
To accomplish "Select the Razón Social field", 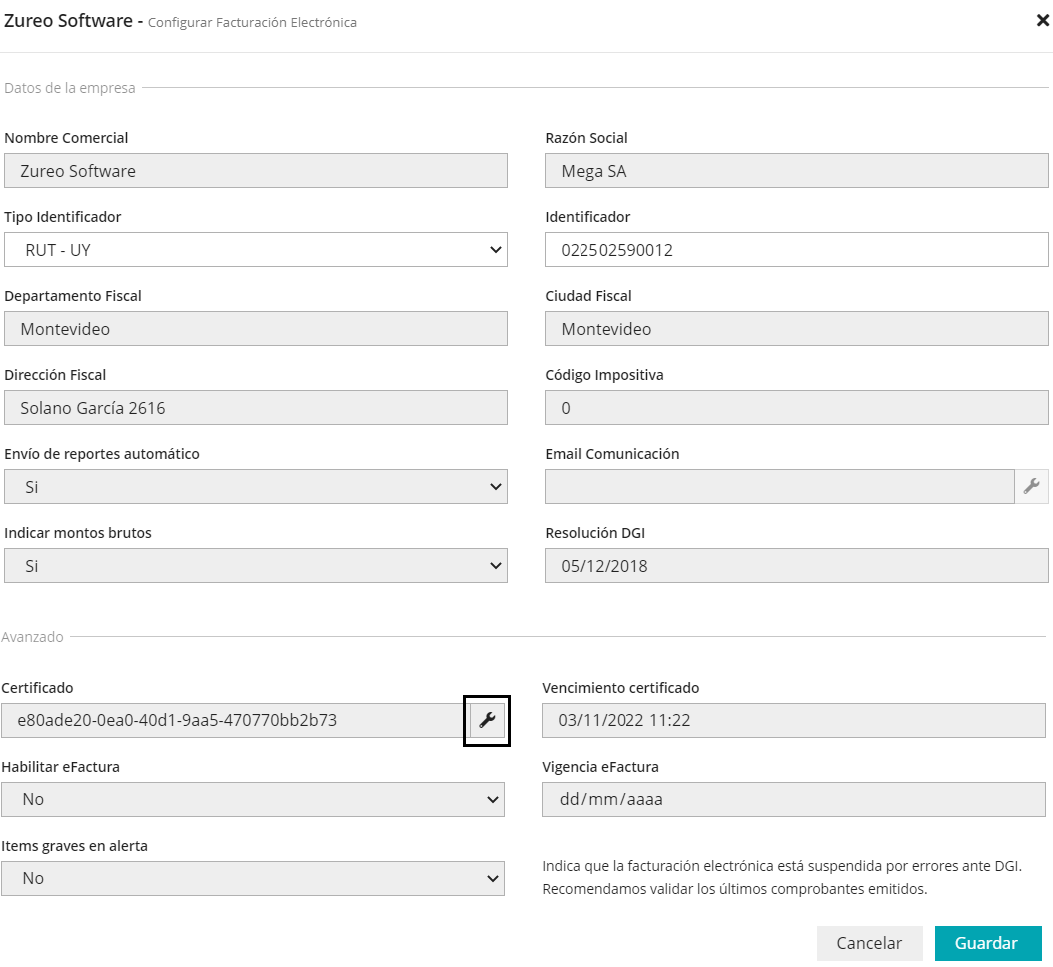I will coord(797,171).
